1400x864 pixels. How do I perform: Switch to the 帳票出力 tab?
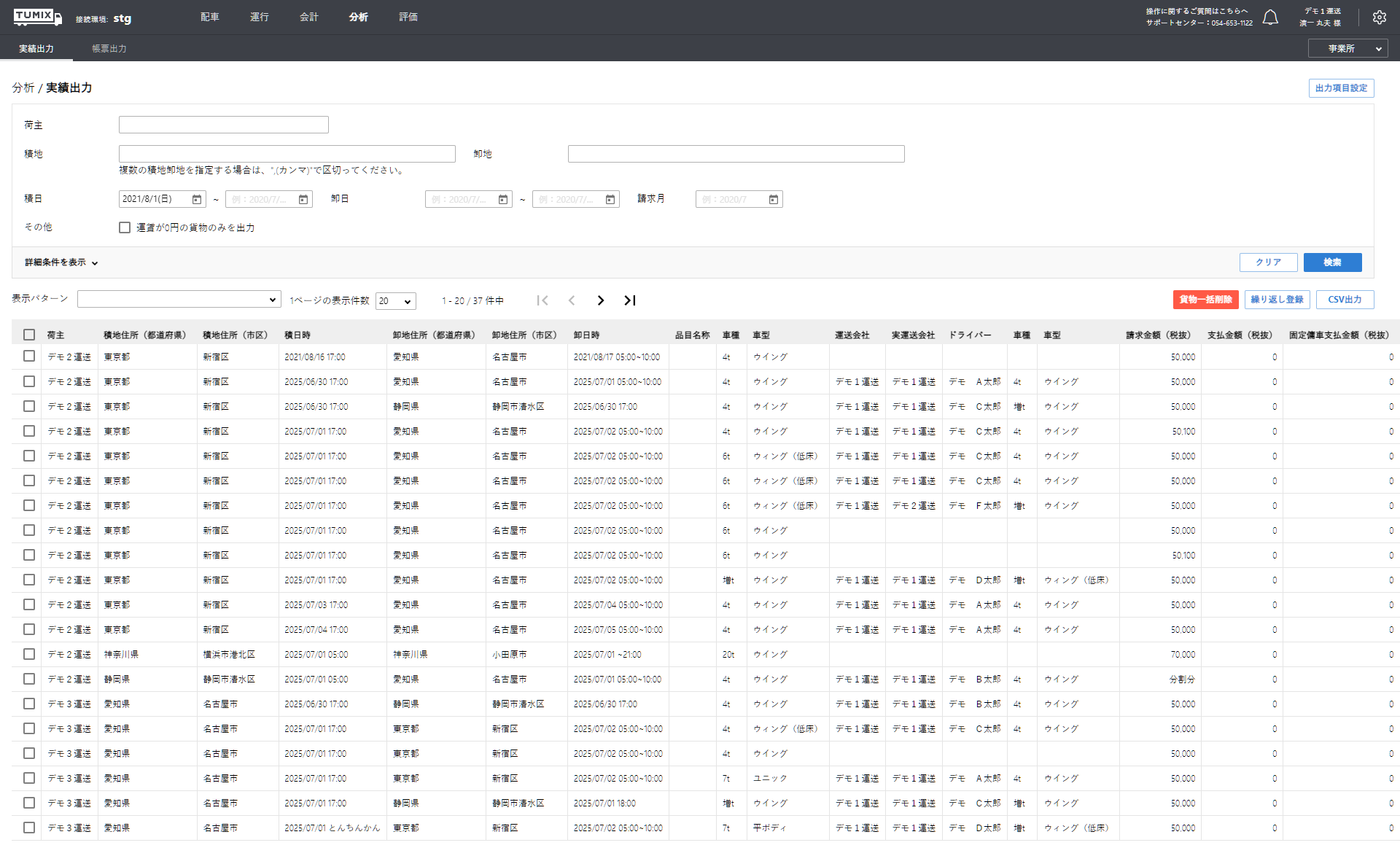(109, 49)
